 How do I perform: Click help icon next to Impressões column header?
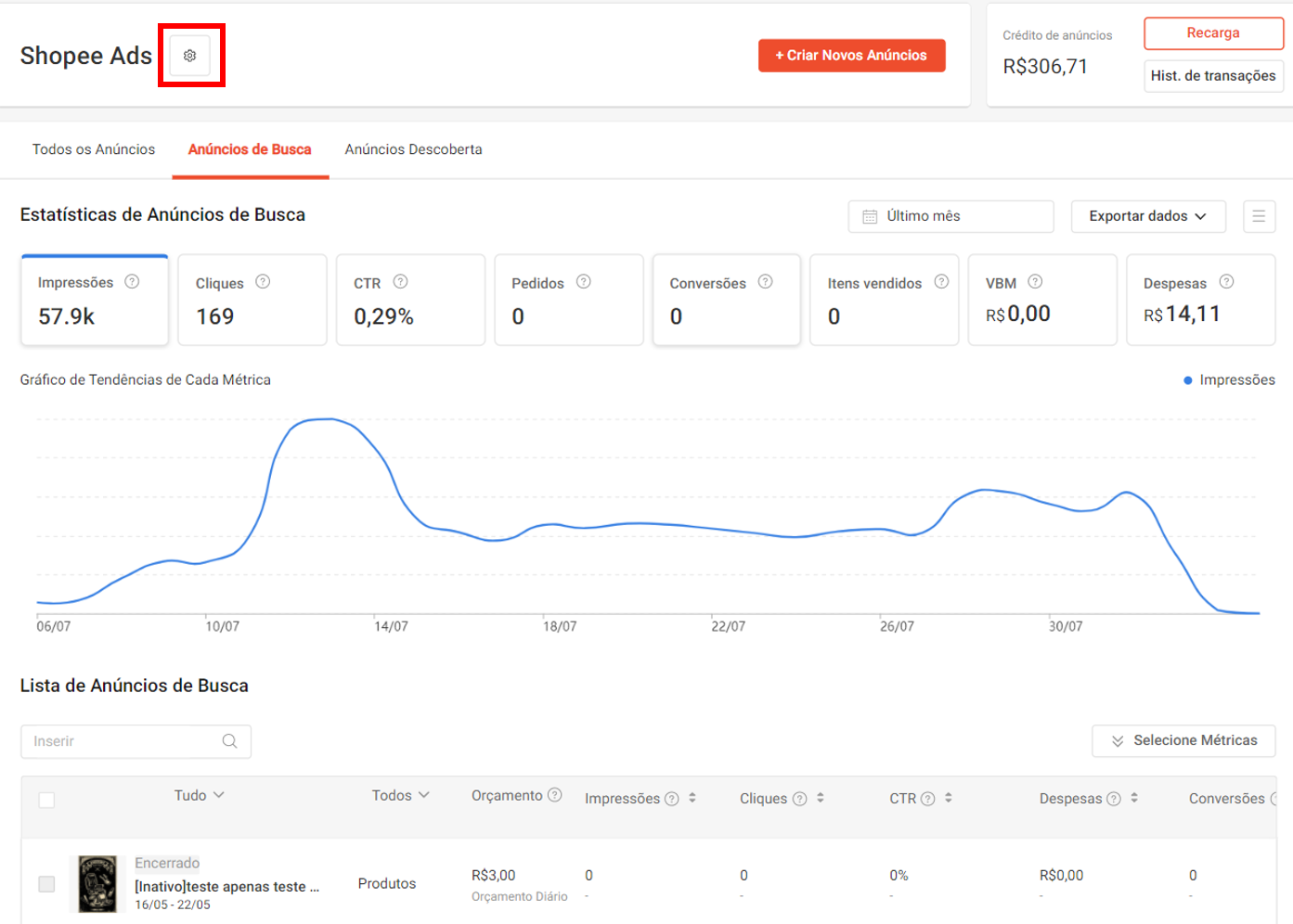[672, 799]
